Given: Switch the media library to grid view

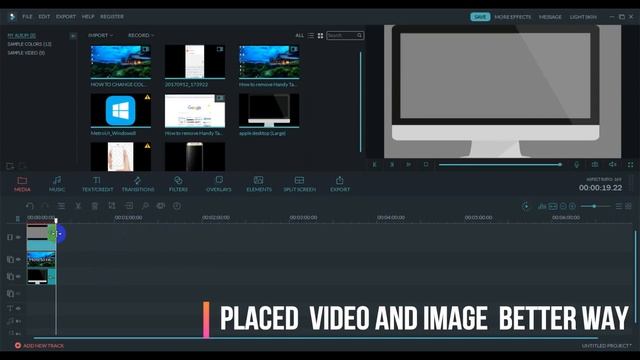Looking at the screenshot, I should (x=320, y=36).
